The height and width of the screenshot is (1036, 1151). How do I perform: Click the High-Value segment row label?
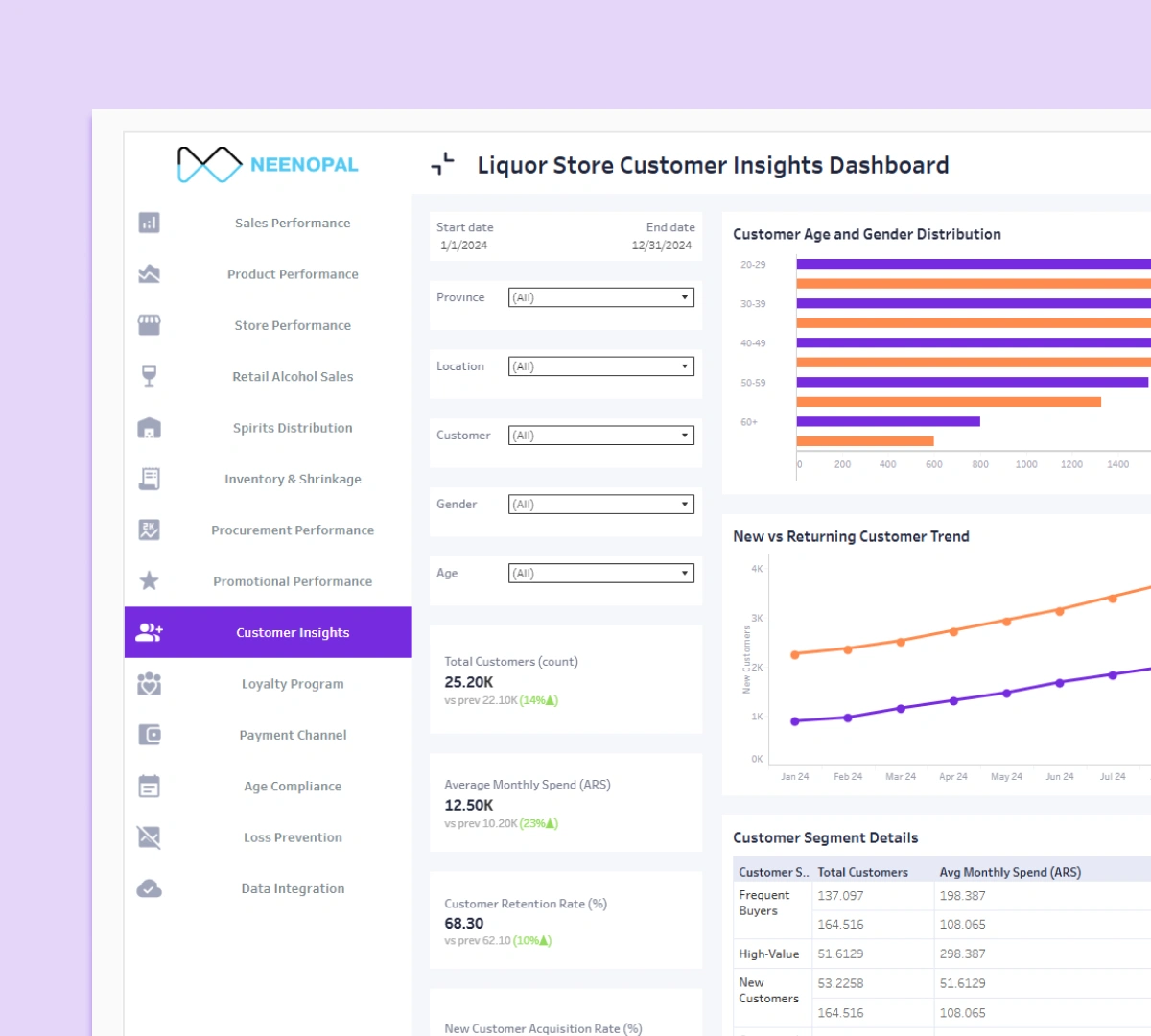pos(769,954)
